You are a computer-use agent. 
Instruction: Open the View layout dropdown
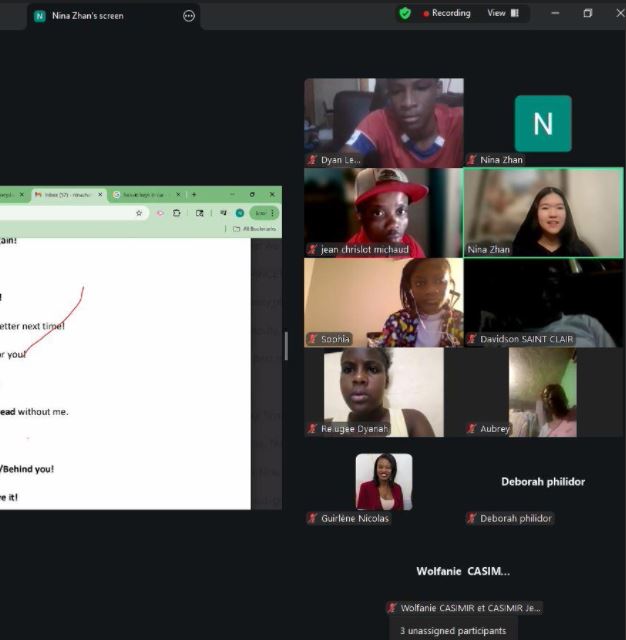click(x=503, y=13)
